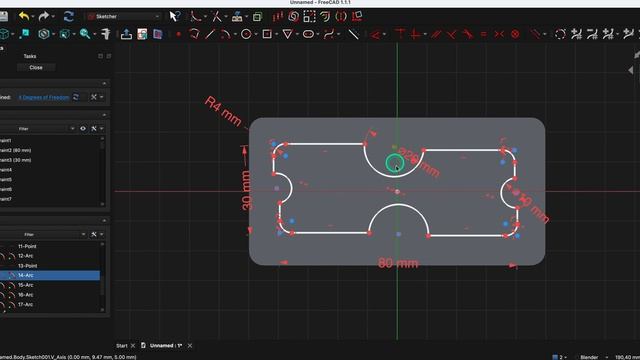Screen dimensions: 640x360
Task: Open the solver settings wrench dropdown
Action: (x=97, y=97)
